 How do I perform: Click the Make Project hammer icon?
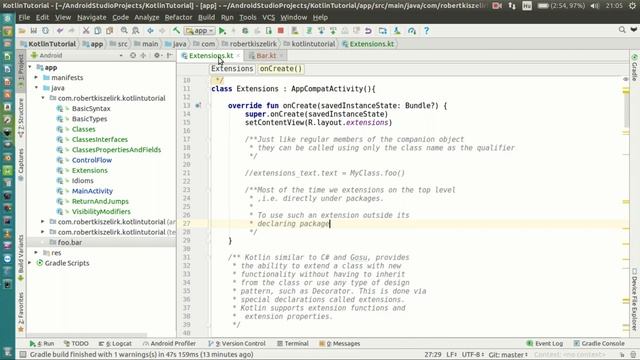click(x=176, y=31)
